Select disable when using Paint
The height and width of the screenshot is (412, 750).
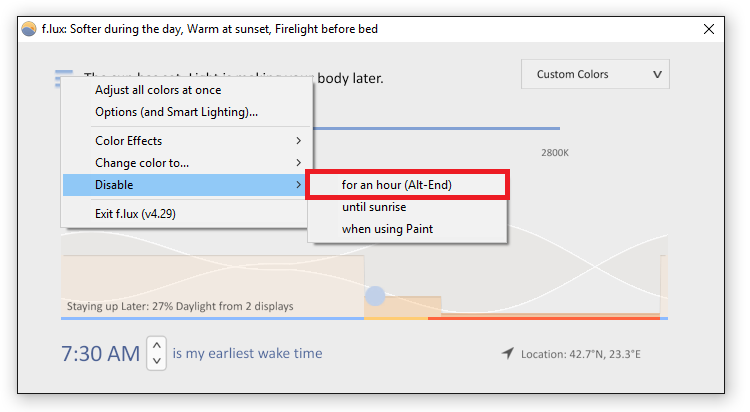[x=408, y=229]
